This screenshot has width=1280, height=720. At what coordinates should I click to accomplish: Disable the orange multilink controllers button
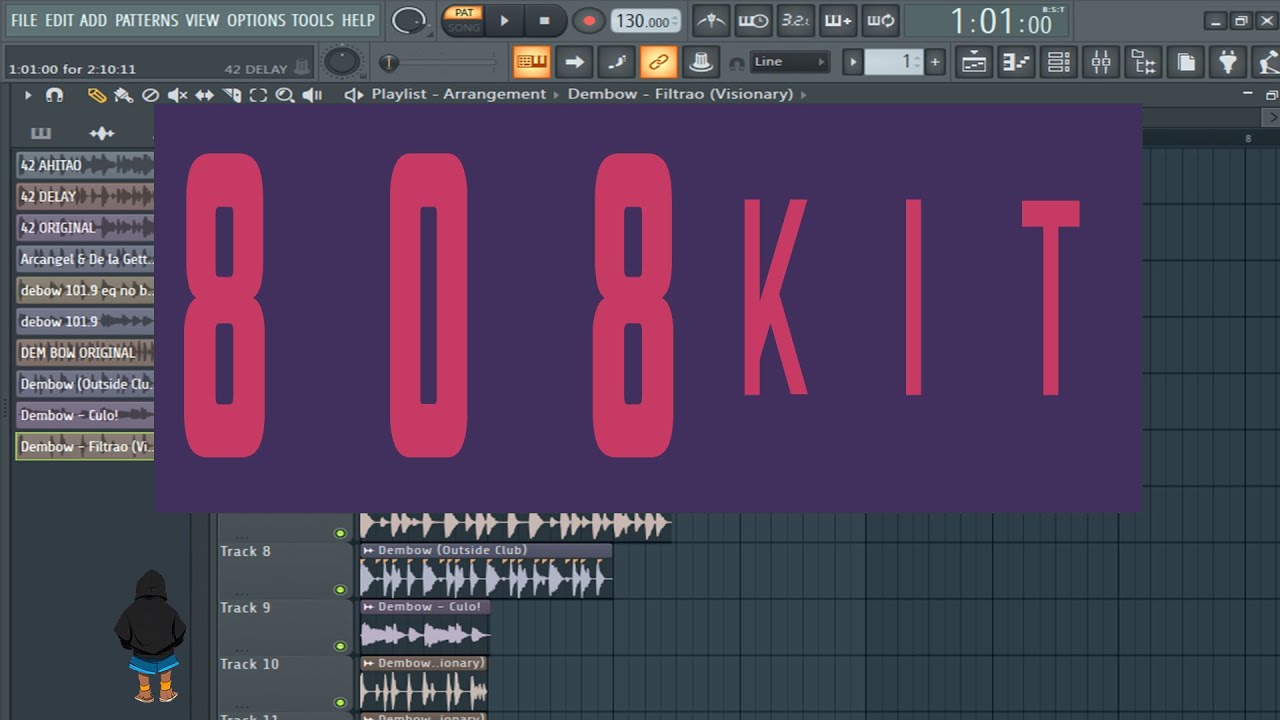tap(658, 62)
